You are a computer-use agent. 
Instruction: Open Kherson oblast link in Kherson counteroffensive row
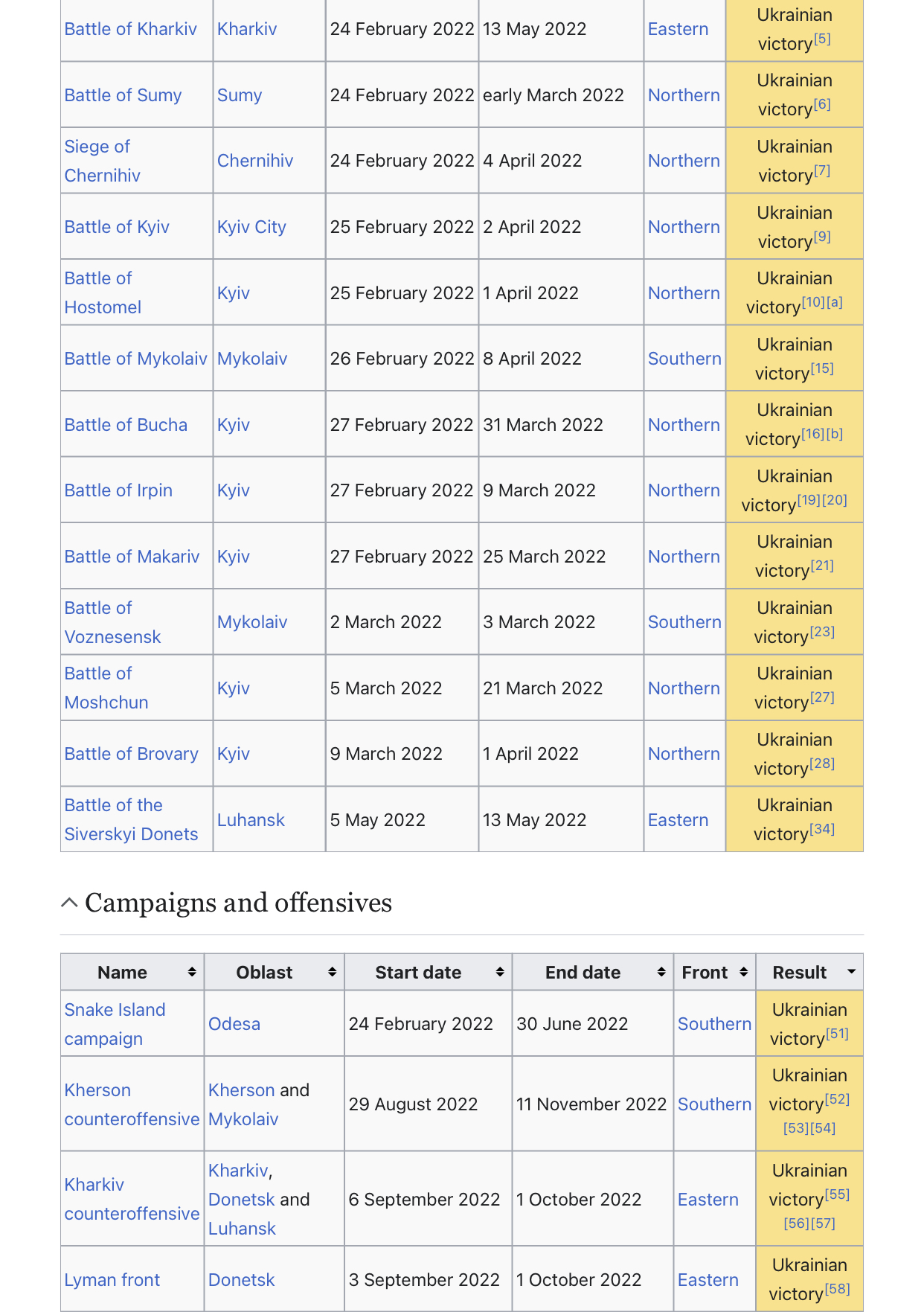point(242,1090)
